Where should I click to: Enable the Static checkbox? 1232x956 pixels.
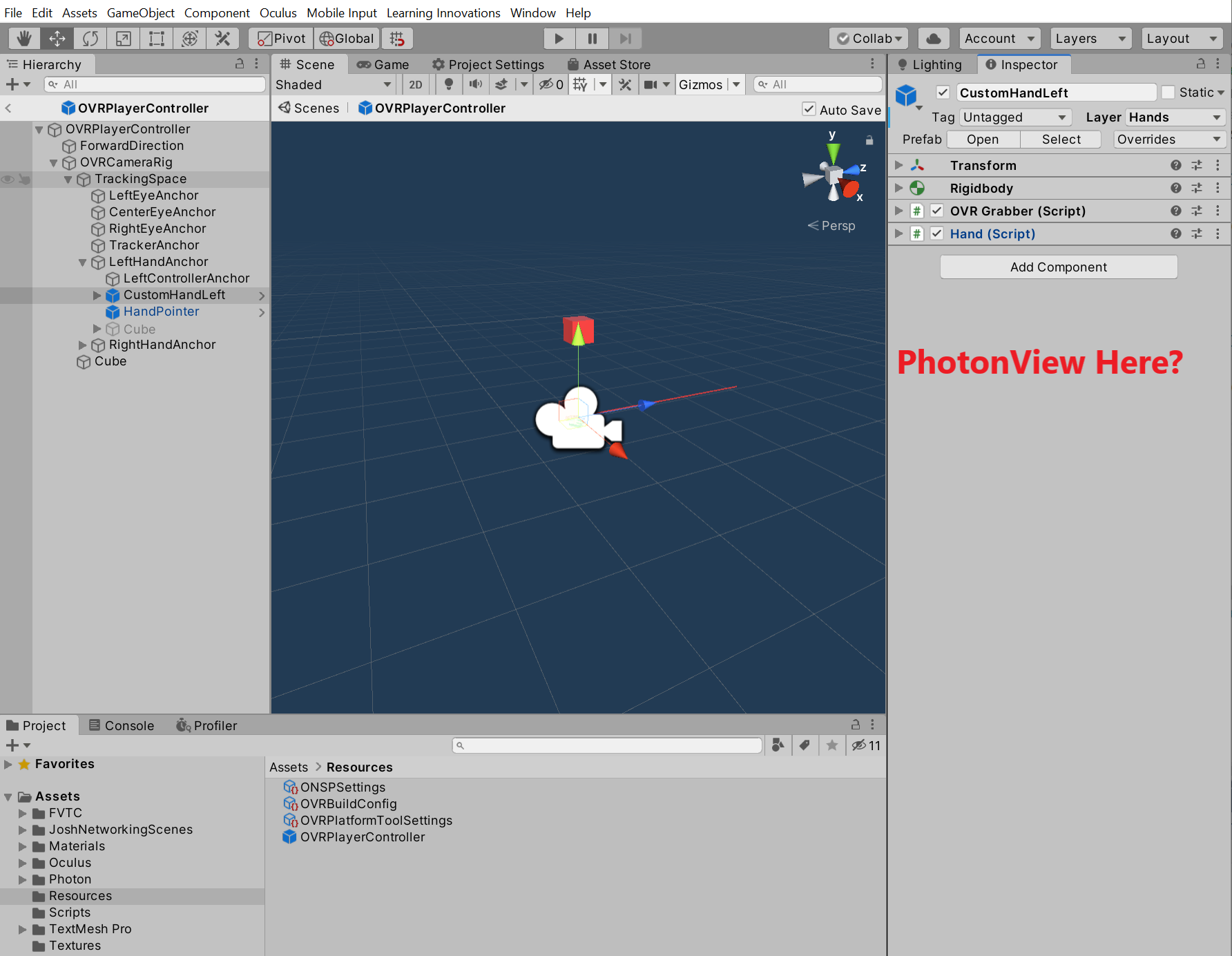[x=1168, y=93]
